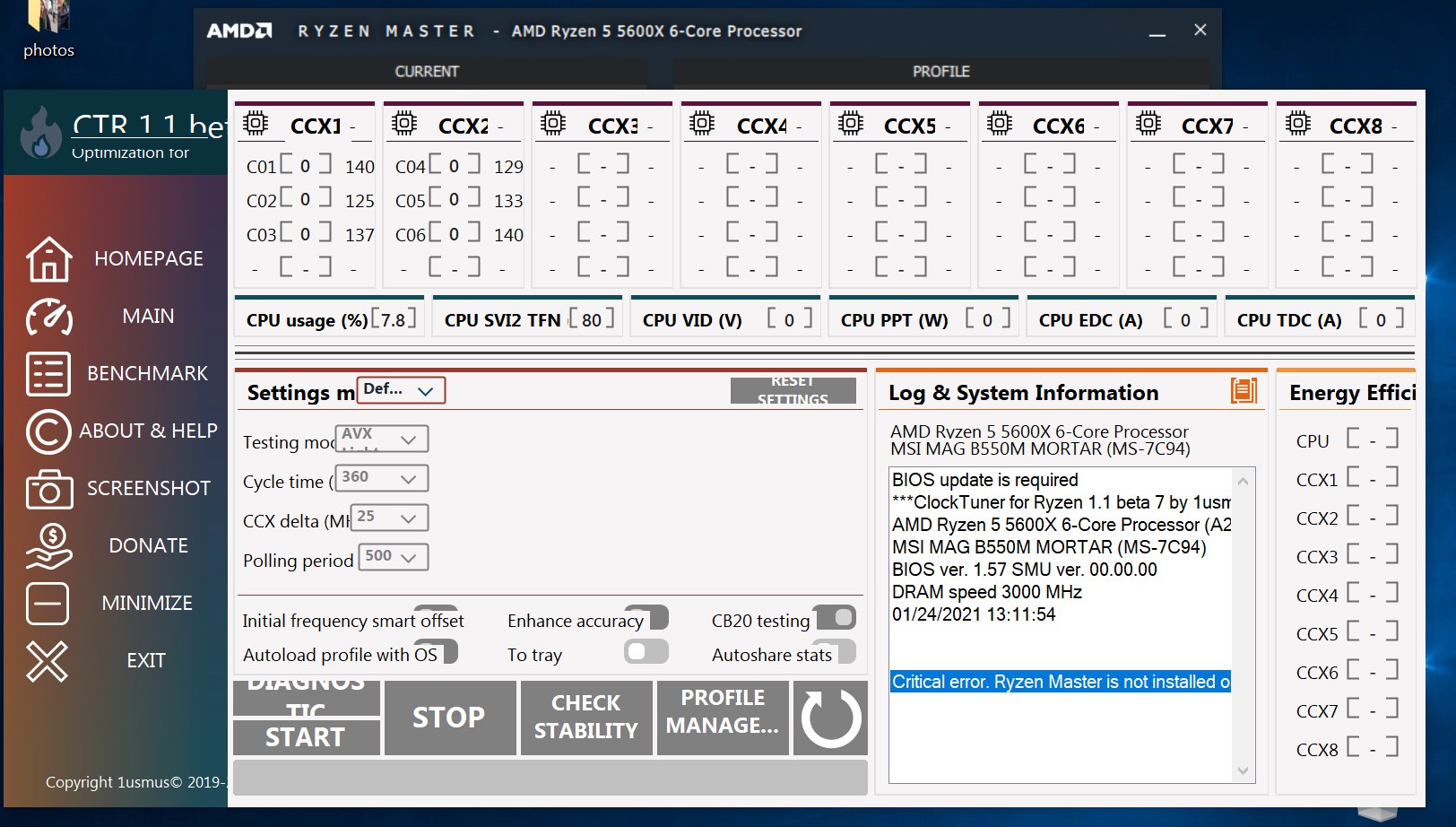The width and height of the screenshot is (1456, 827).
Task: Click the circular refresh arrow button
Action: [831, 718]
